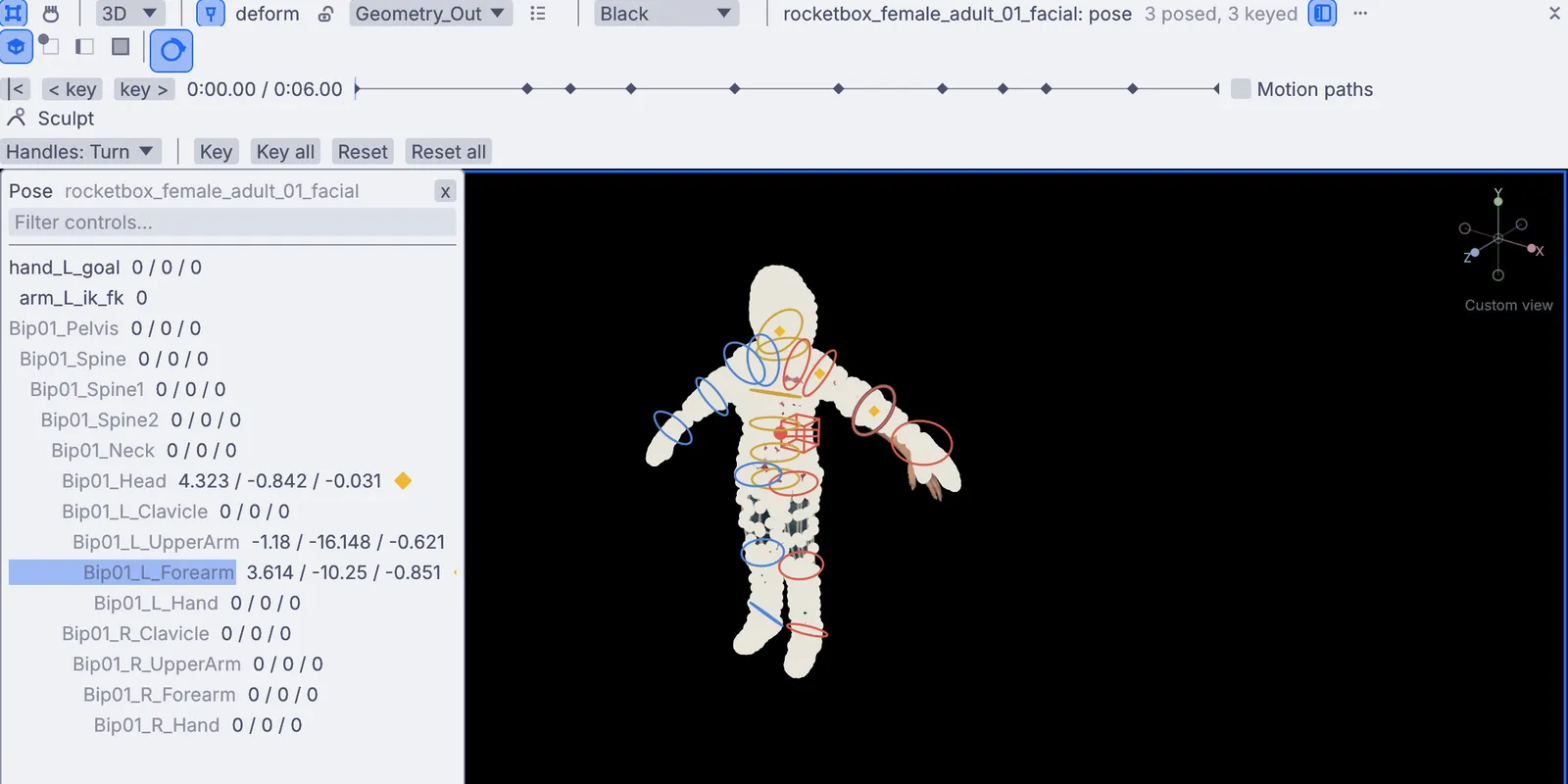This screenshot has height=784, width=1568.
Task: Click the frame-selection icon in the top toolbar
Action: pyautogui.click(x=14, y=13)
